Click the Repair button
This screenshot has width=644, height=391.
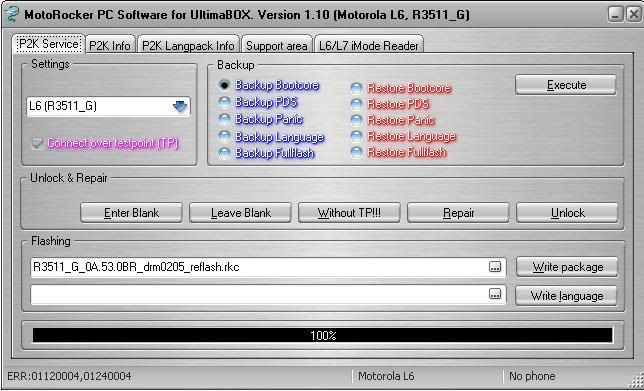click(x=458, y=213)
